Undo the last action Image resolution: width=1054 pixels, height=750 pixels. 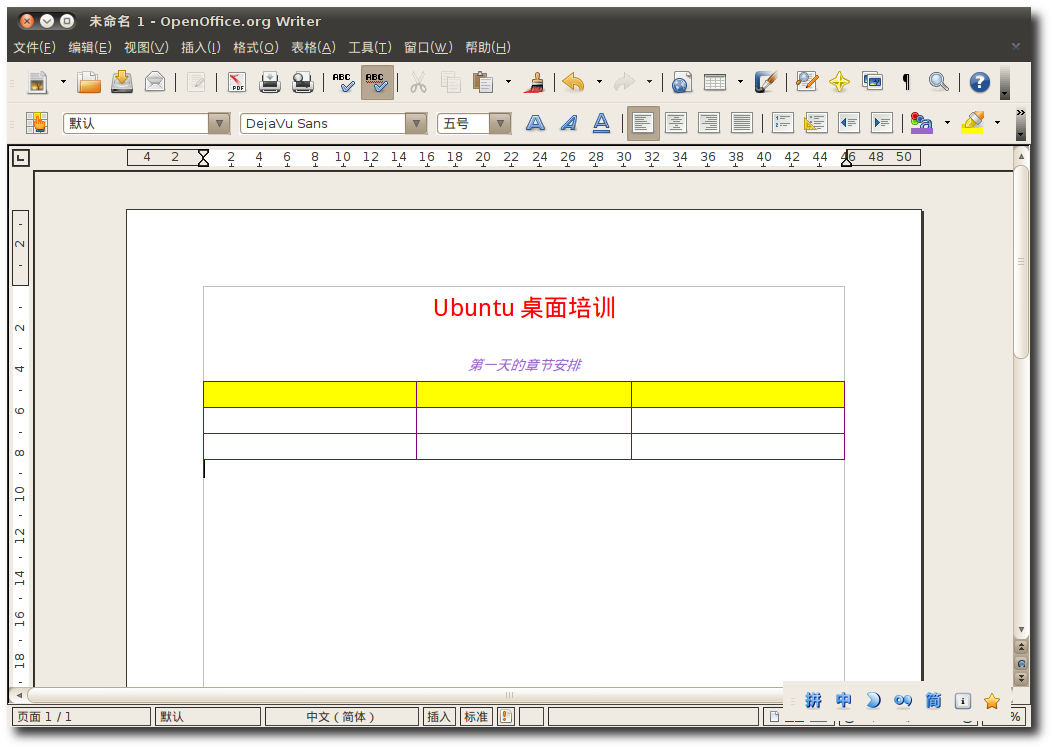(573, 83)
